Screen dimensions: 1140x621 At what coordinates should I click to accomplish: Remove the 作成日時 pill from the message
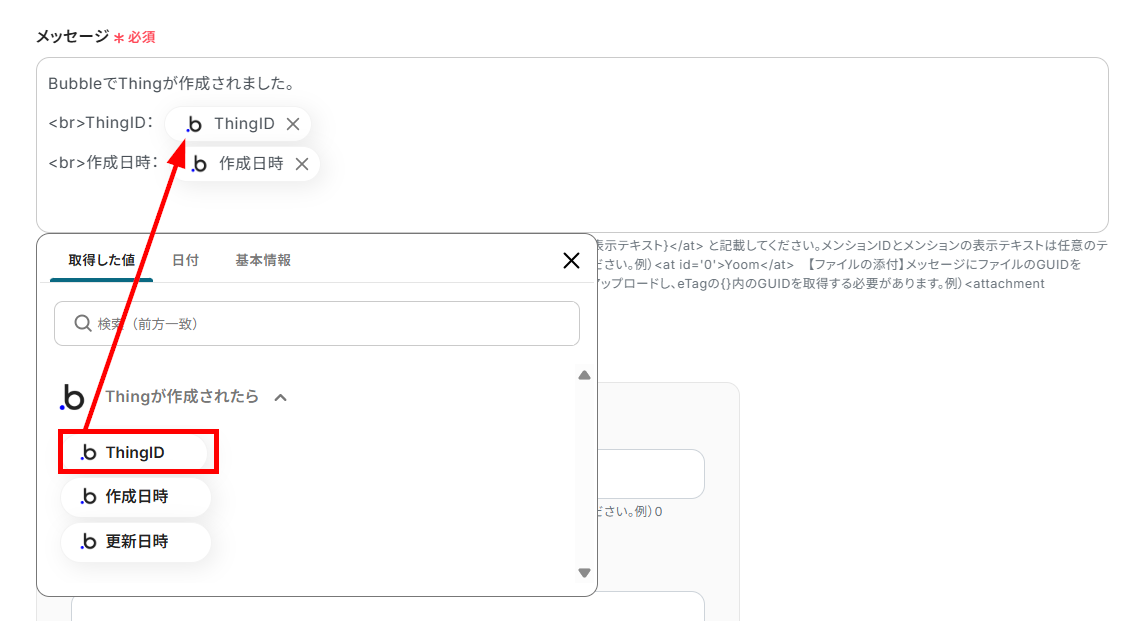coord(301,163)
